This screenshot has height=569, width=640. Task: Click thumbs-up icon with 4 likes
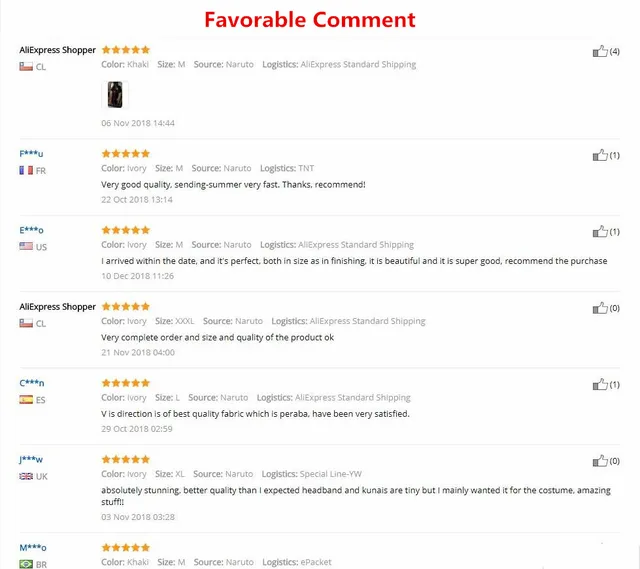(600, 51)
